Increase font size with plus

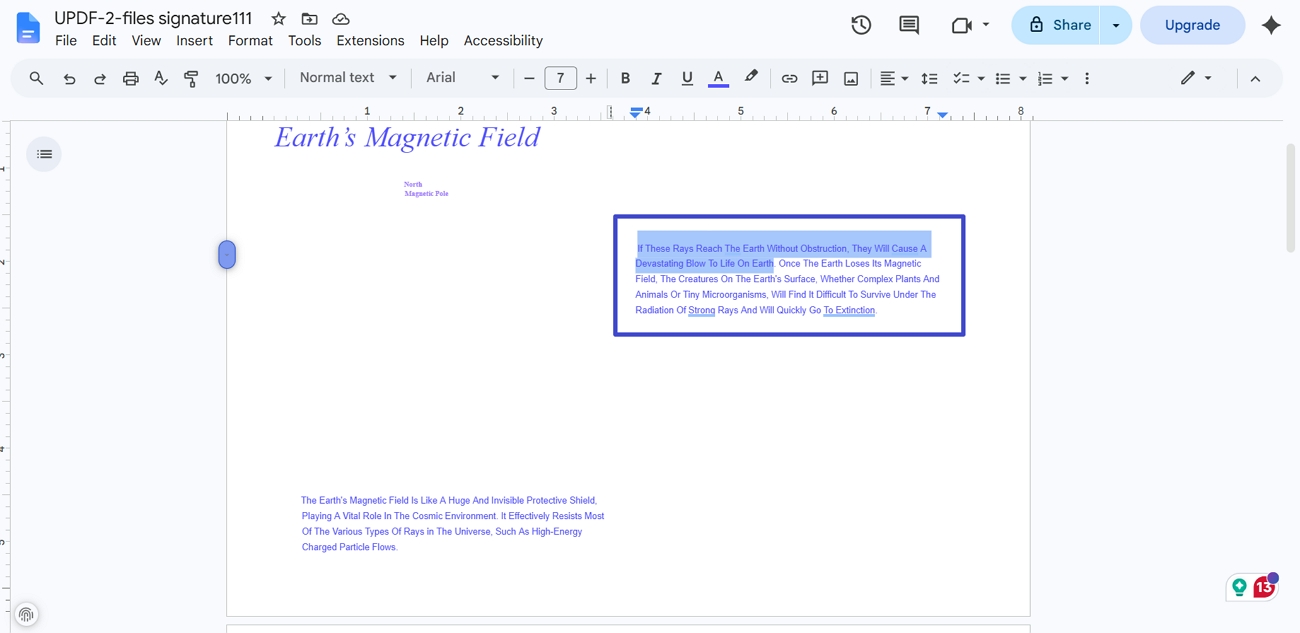coord(591,78)
